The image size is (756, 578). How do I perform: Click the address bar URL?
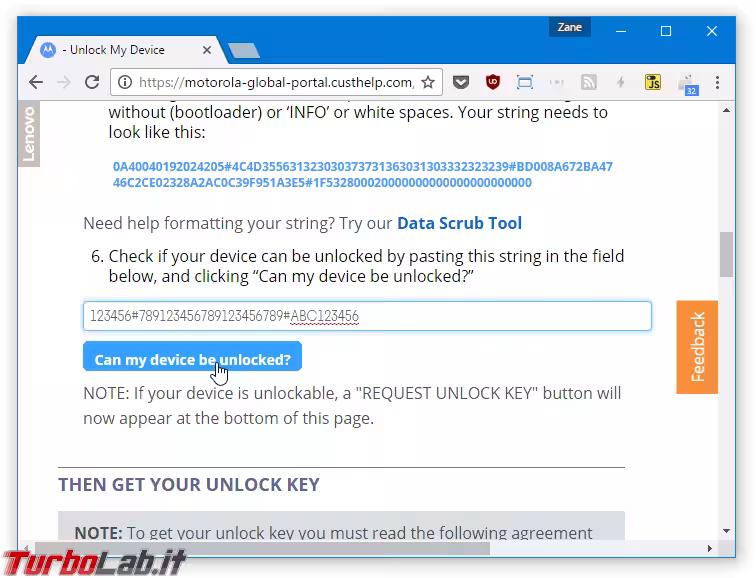click(x=275, y=83)
